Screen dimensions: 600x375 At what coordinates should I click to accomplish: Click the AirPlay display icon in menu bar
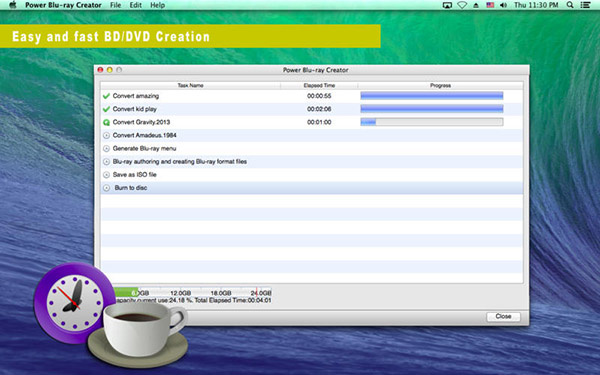pos(447,5)
